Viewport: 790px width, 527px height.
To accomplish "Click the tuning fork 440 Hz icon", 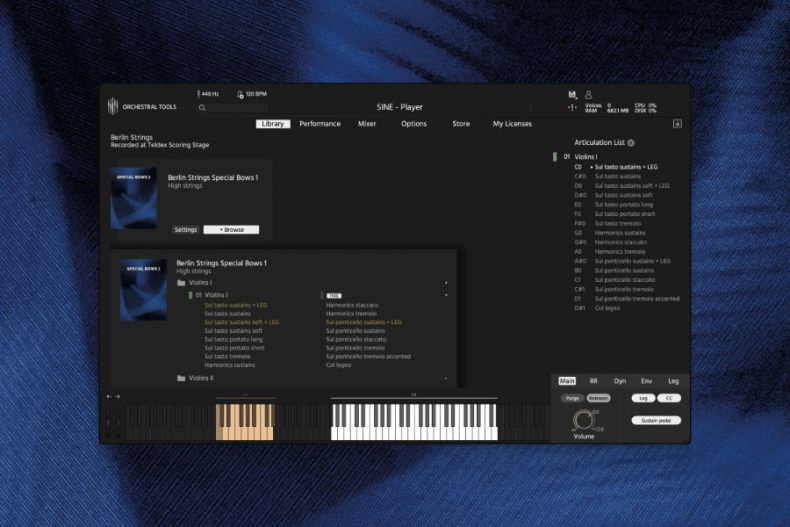I will 199,94.
